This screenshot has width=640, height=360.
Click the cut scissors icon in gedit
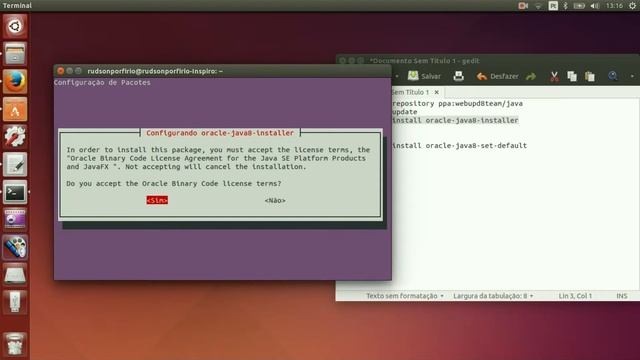[554, 76]
